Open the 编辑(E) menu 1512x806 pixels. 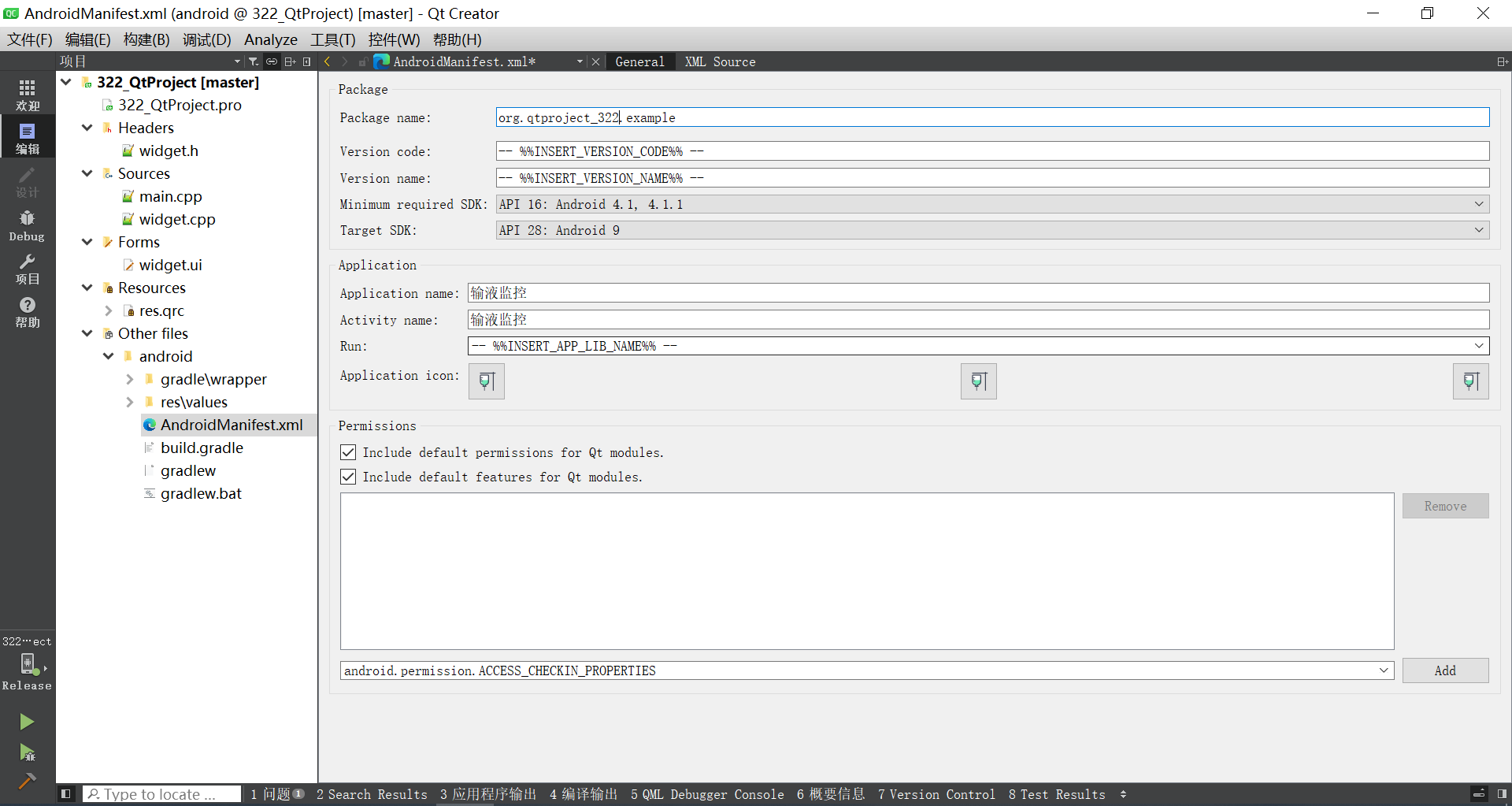pos(88,39)
